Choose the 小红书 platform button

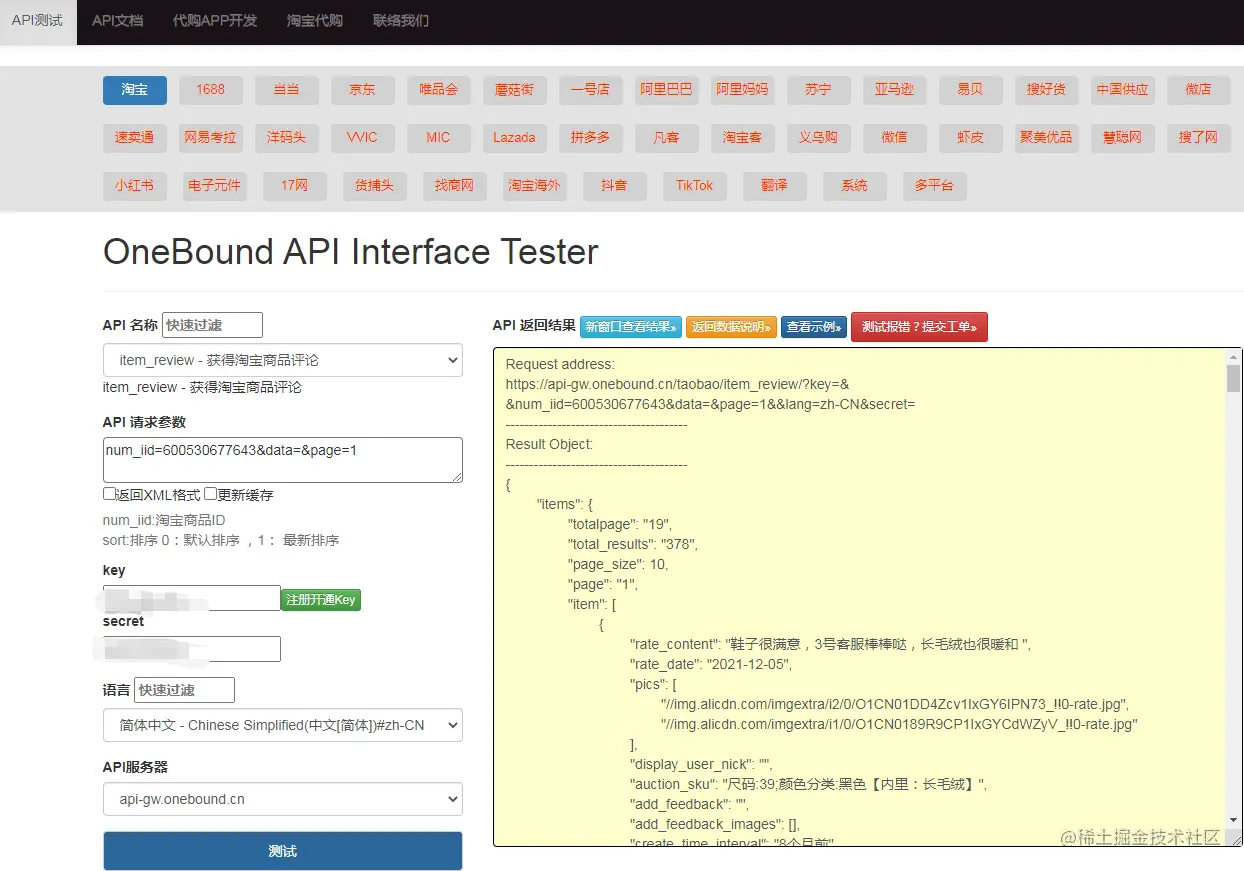click(x=135, y=186)
